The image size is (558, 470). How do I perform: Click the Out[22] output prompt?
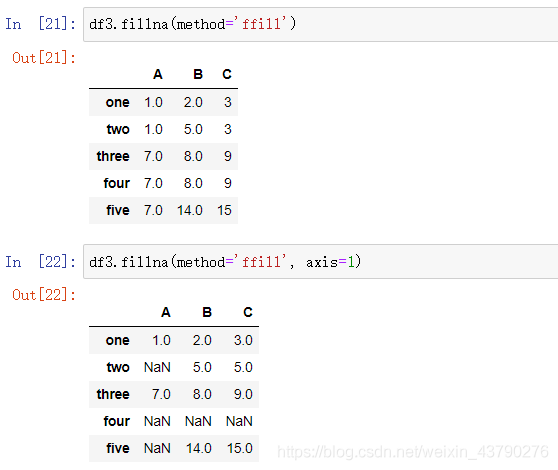pyautogui.click(x=44, y=295)
